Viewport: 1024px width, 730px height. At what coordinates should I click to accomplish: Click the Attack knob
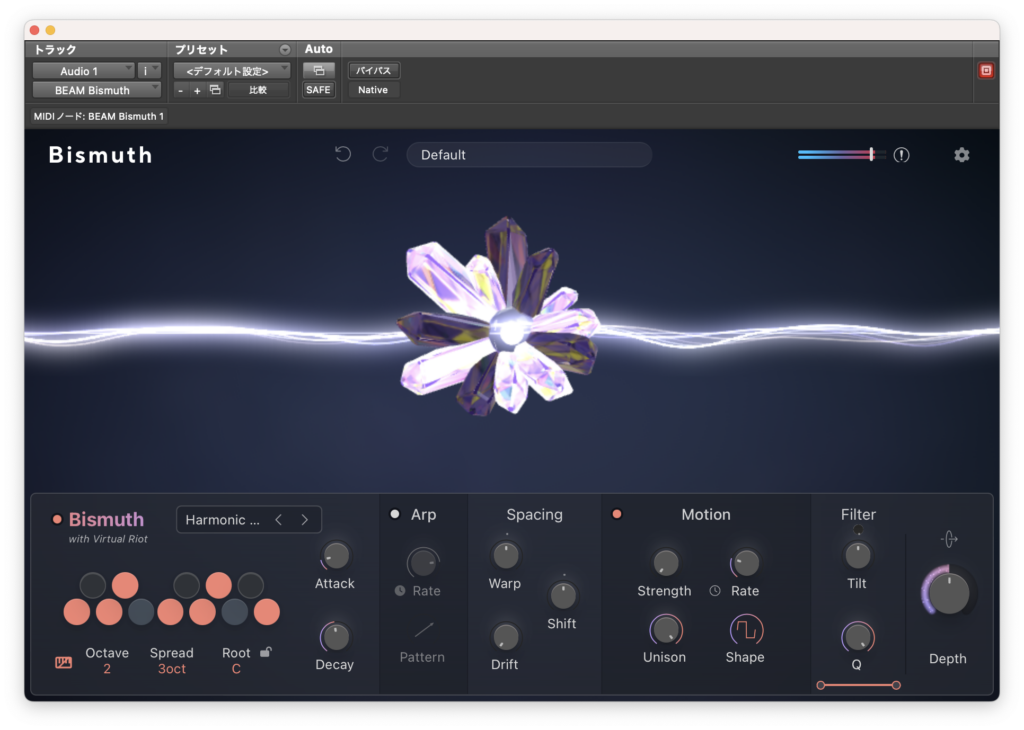coord(336,556)
